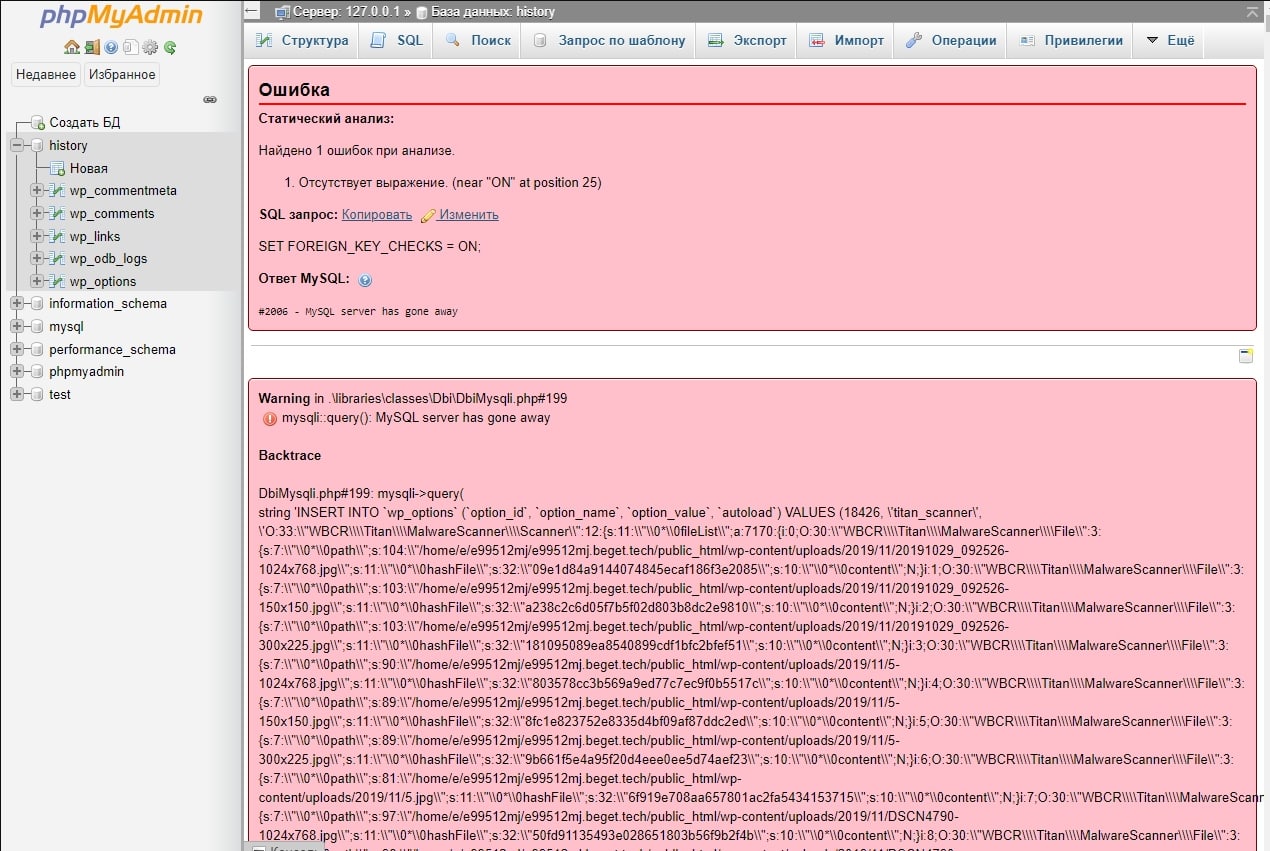Viewport: 1270px width, 851px height.
Task: Open the Структура tab
Action: click(302, 40)
